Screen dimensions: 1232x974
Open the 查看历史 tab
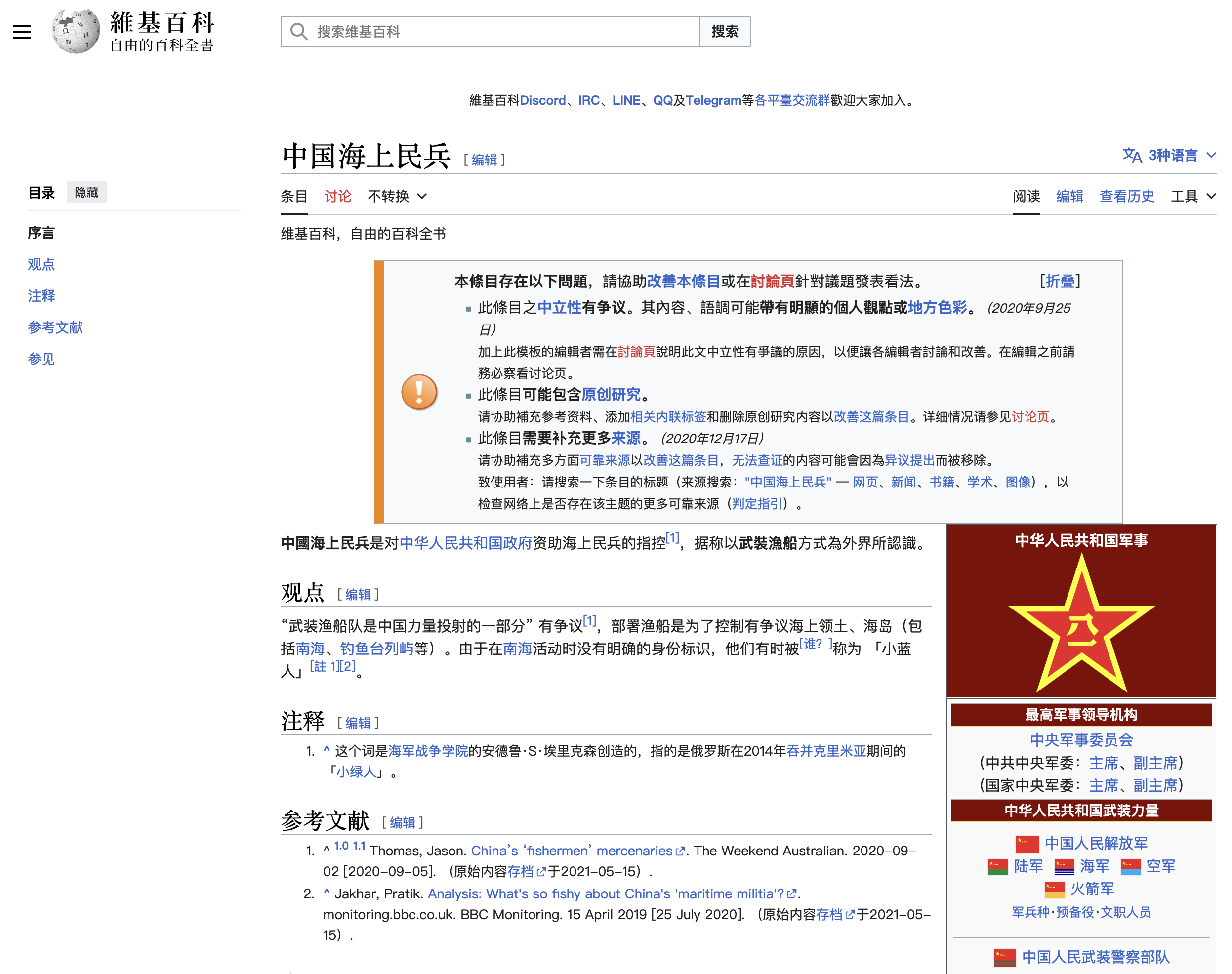[1126, 196]
